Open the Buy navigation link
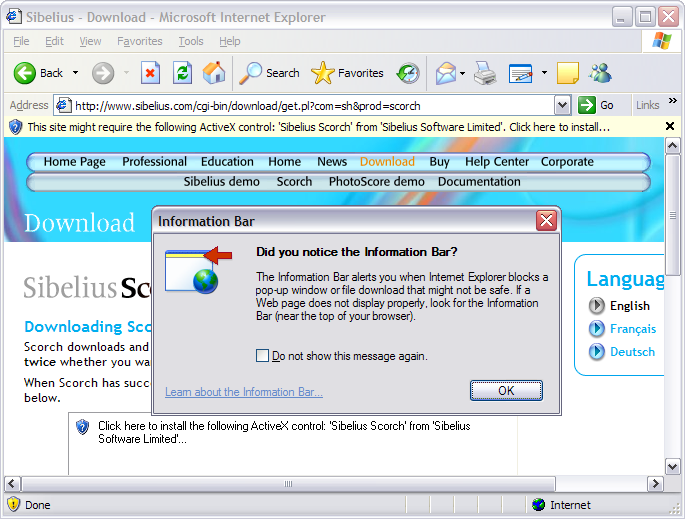This screenshot has height=519, width=685. pyautogui.click(x=439, y=162)
